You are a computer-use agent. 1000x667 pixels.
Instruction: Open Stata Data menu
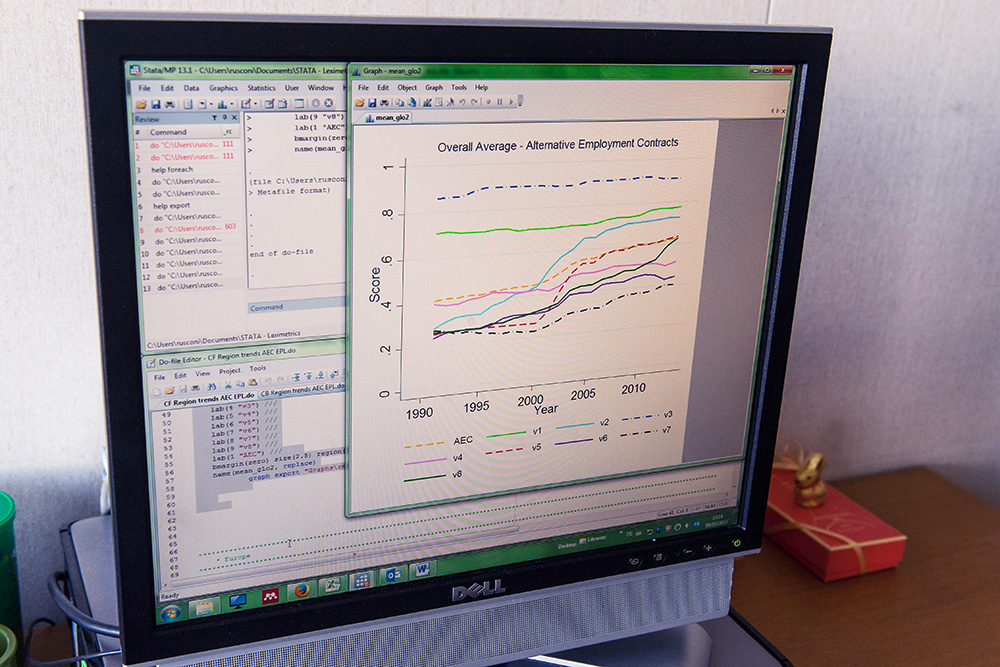pos(191,88)
